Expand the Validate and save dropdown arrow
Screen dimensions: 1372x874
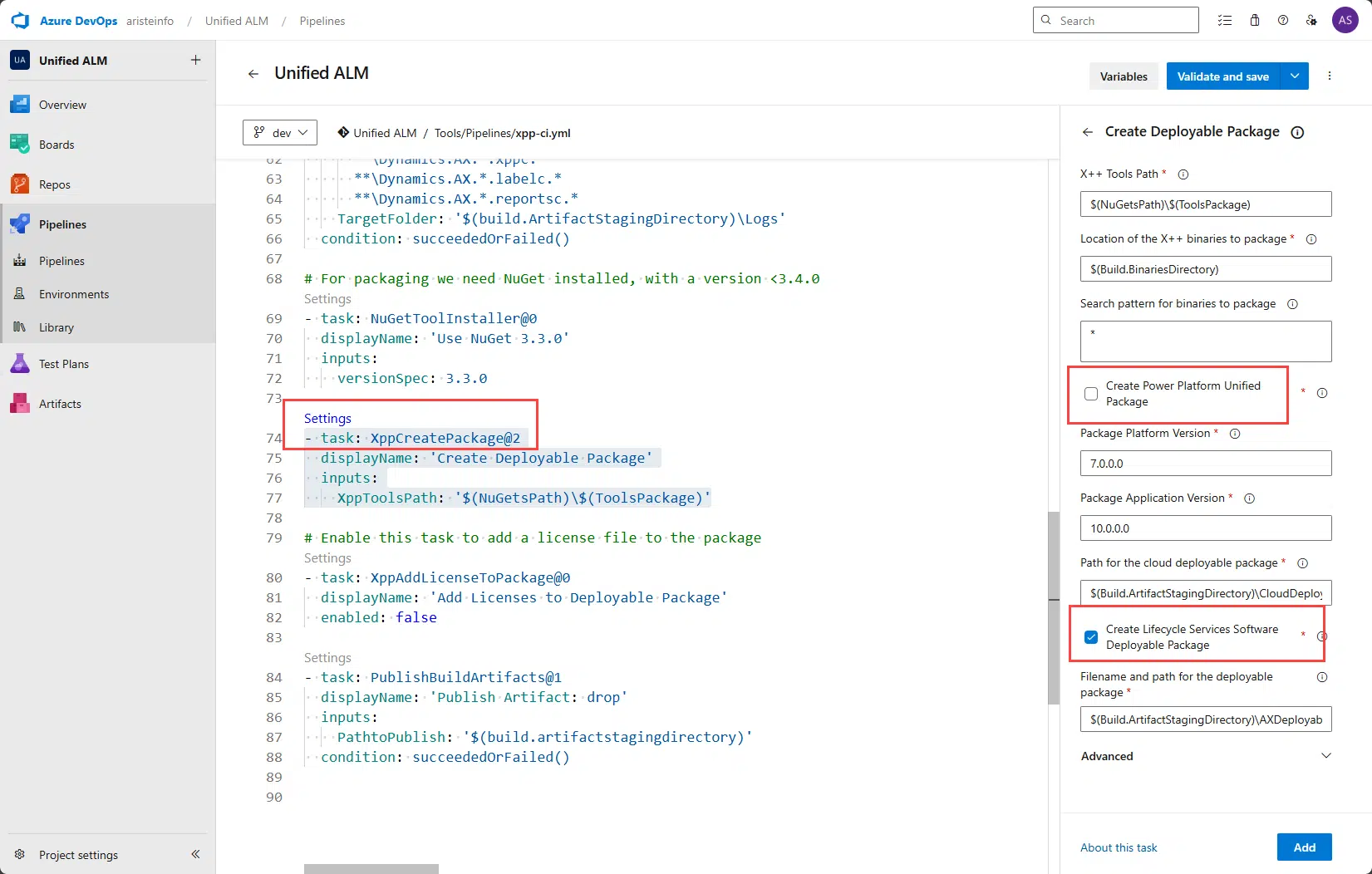pyautogui.click(x=1295, y=76)
